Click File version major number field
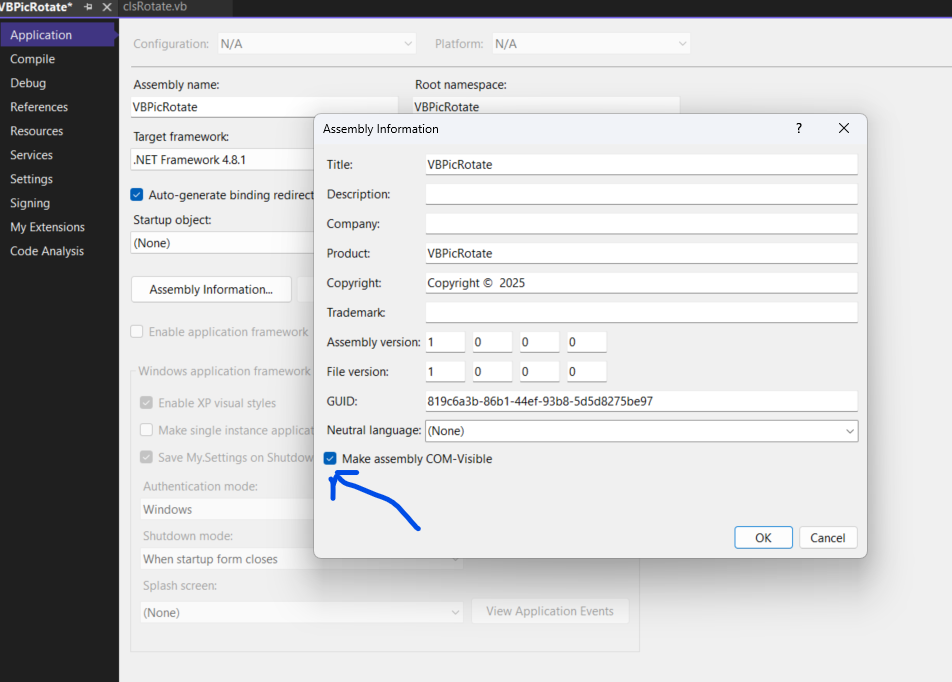Viewport: 952px width, 682px height. [445, 372]
